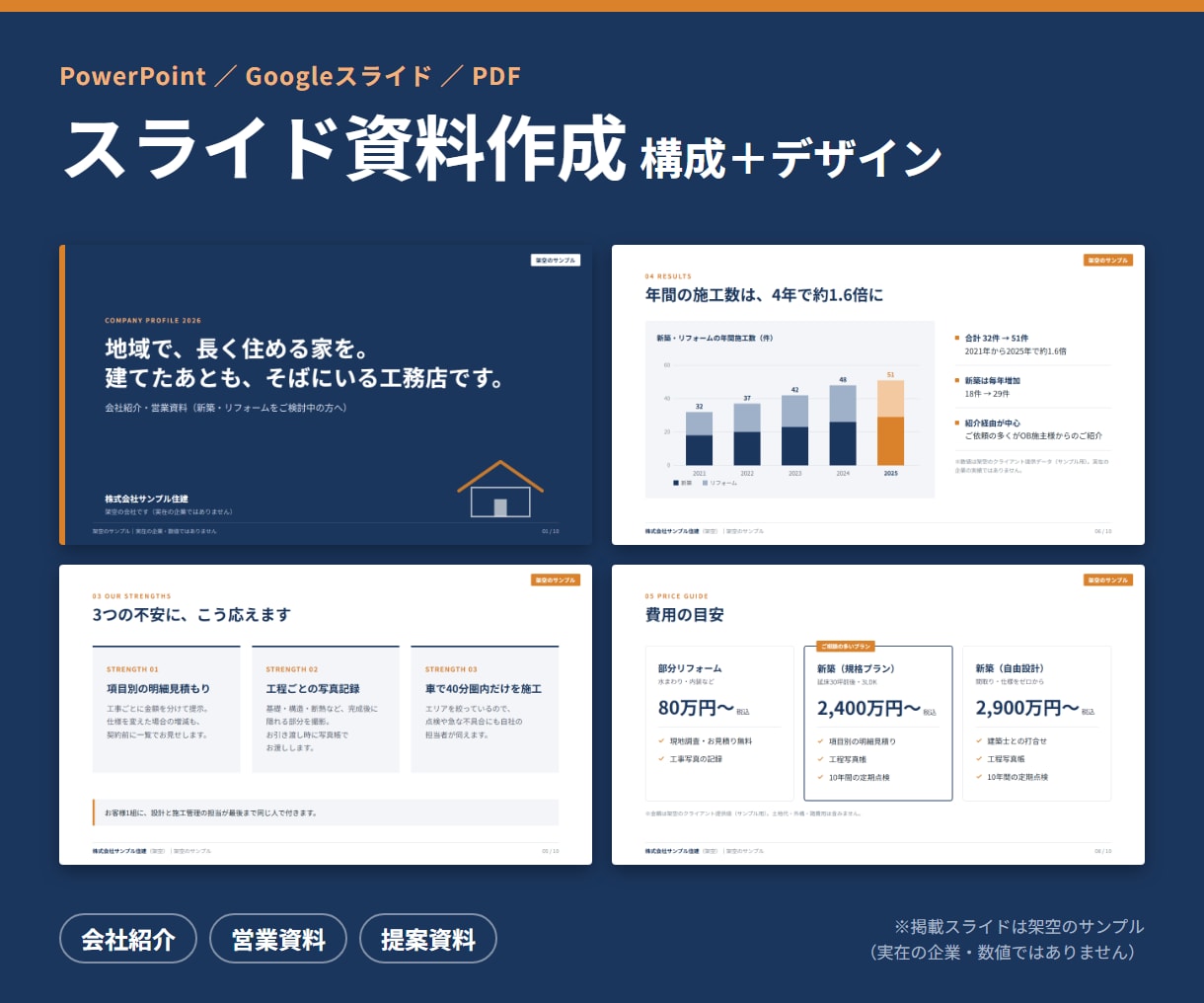Click the checkmark beside 項目別の明細見積り
This screenshot has height=1003, width=1204.
pyautogui.click(x=820, y=741)
